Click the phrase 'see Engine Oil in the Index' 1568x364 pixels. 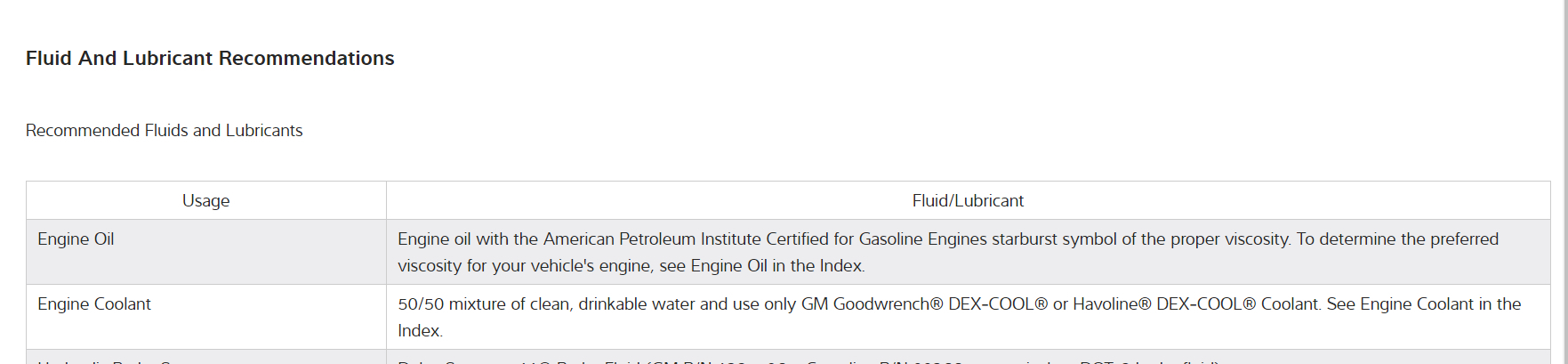tap(761, 266)
